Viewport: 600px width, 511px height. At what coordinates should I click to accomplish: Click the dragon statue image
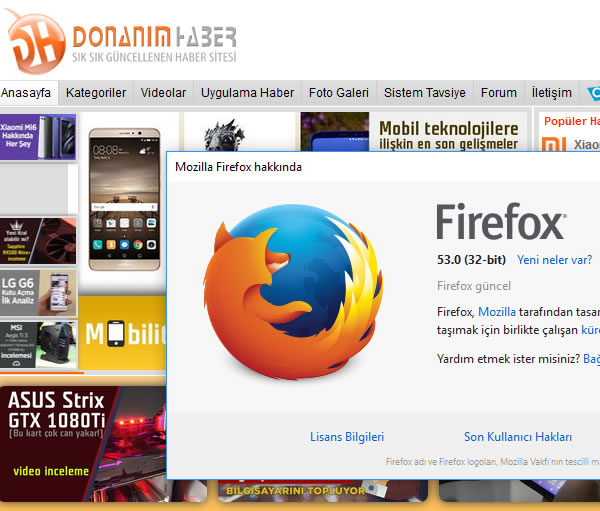224,135
